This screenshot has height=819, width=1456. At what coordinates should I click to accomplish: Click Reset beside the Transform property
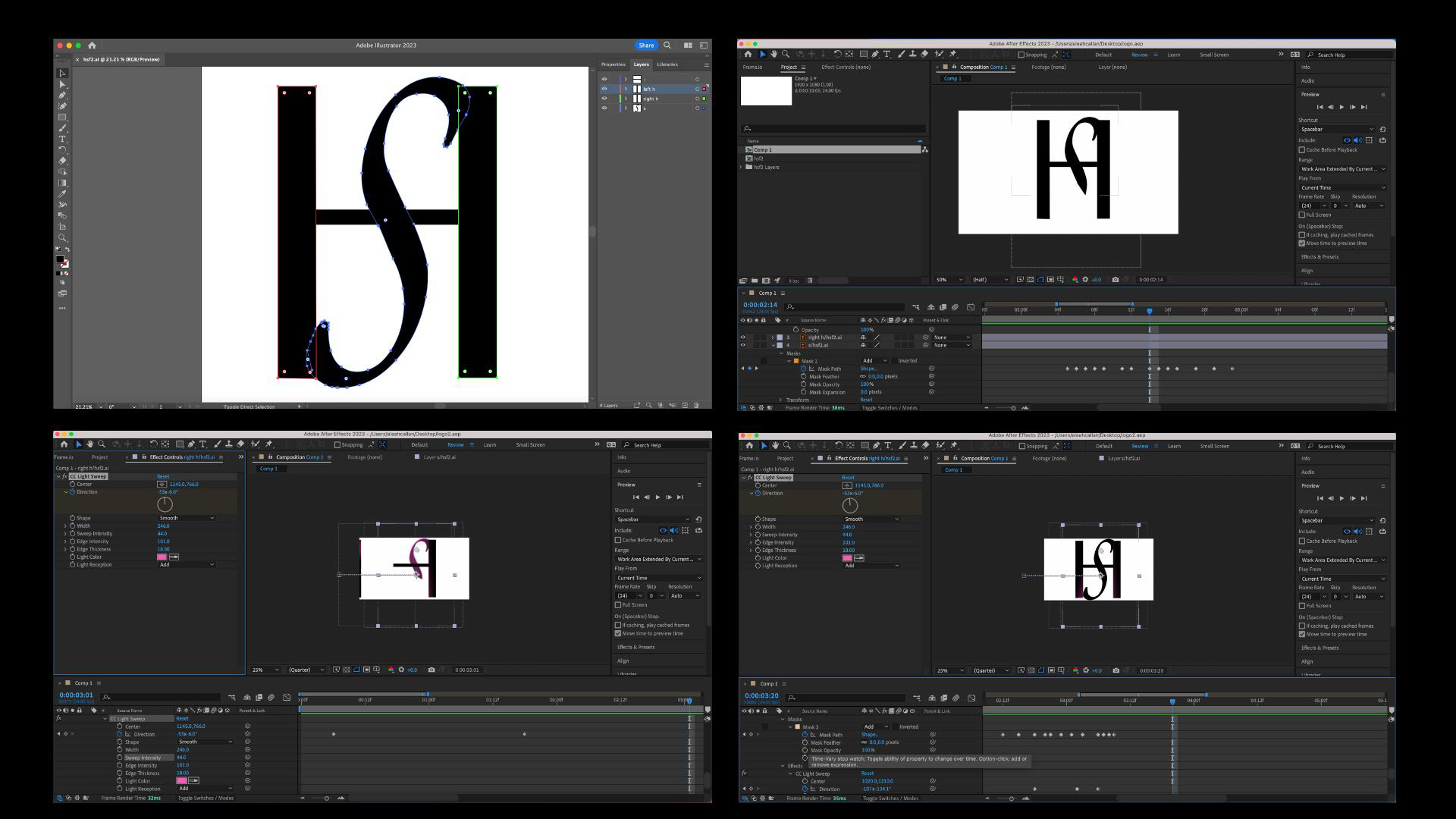(866, 400)
